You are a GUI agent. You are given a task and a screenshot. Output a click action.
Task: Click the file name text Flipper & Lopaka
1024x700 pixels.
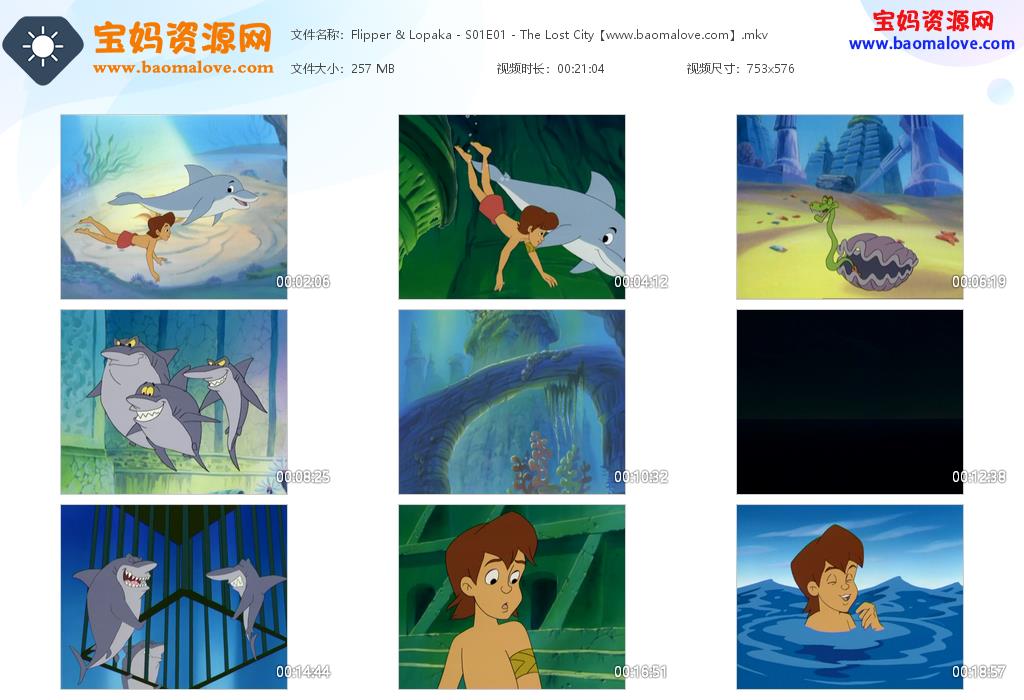401,35
